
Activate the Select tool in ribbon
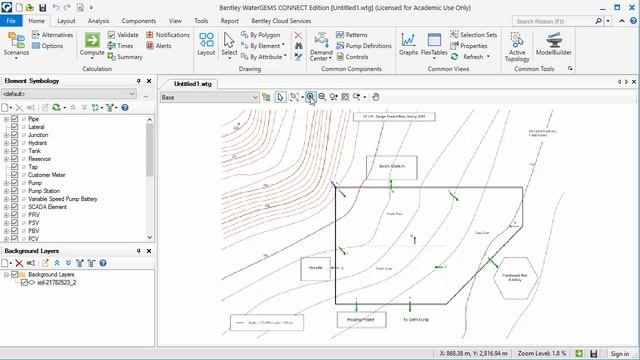[x=229, y=45]
